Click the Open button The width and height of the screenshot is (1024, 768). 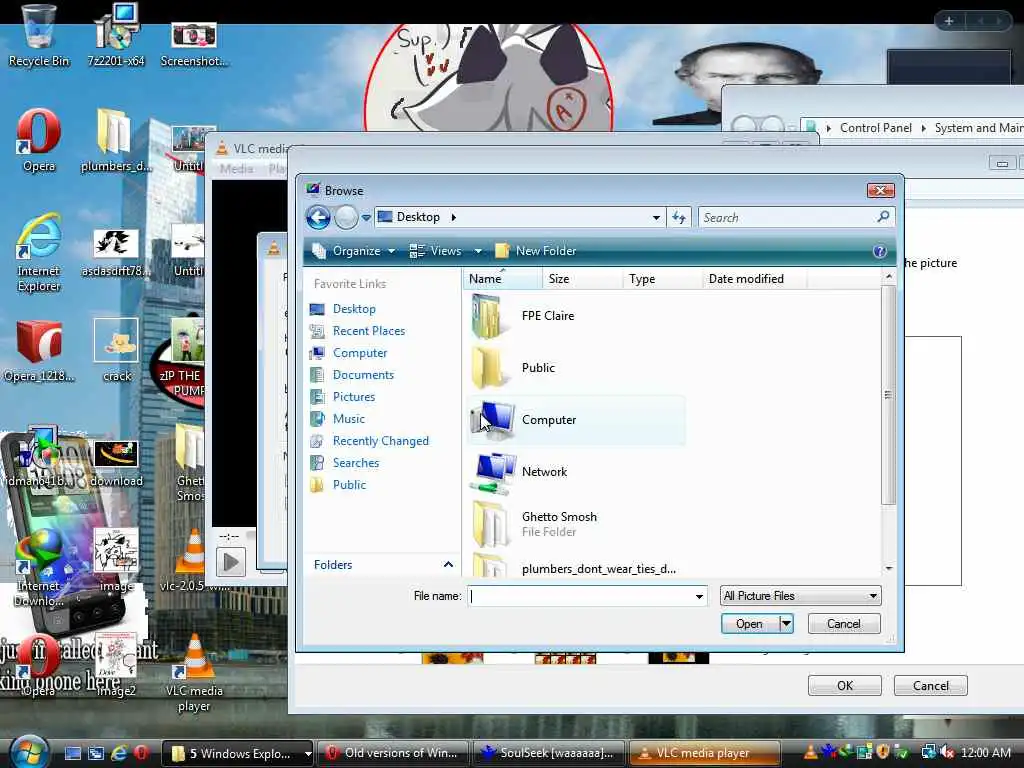tap(750, 624)
